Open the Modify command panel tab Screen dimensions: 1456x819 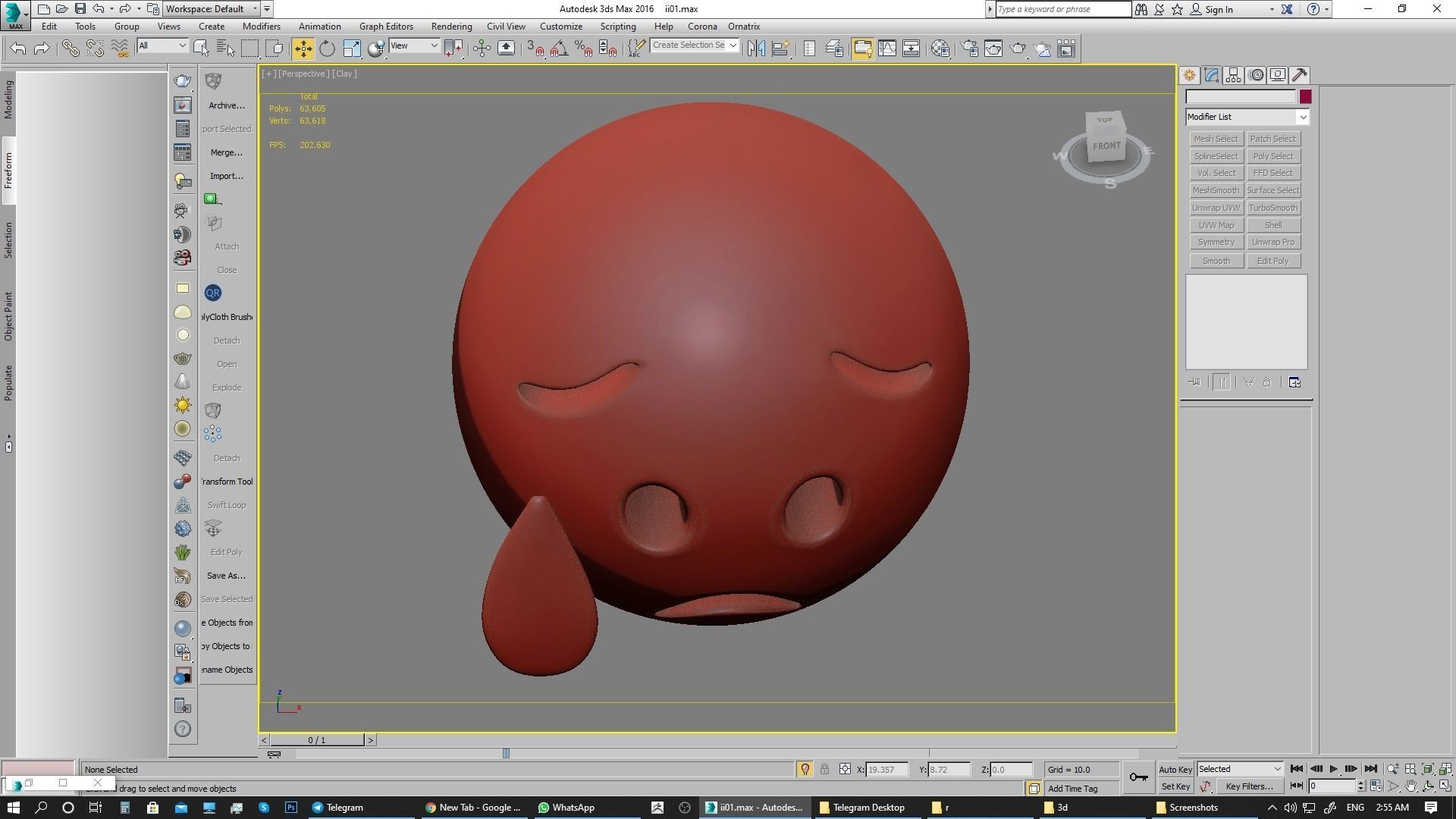pyautogui.click(x=1211, y=75)
